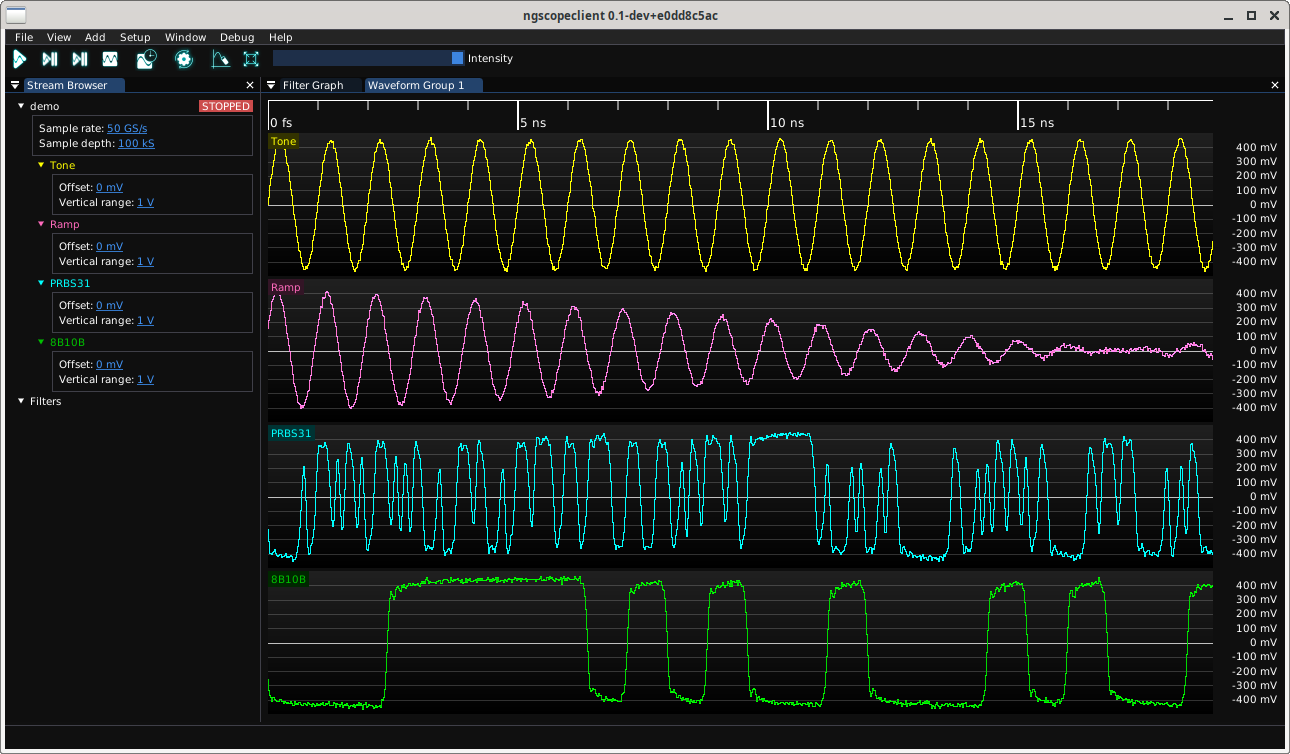This screenshot has height=754, width=1290.
Task: Click the Sample depth label text
Action: coord(77,143)
